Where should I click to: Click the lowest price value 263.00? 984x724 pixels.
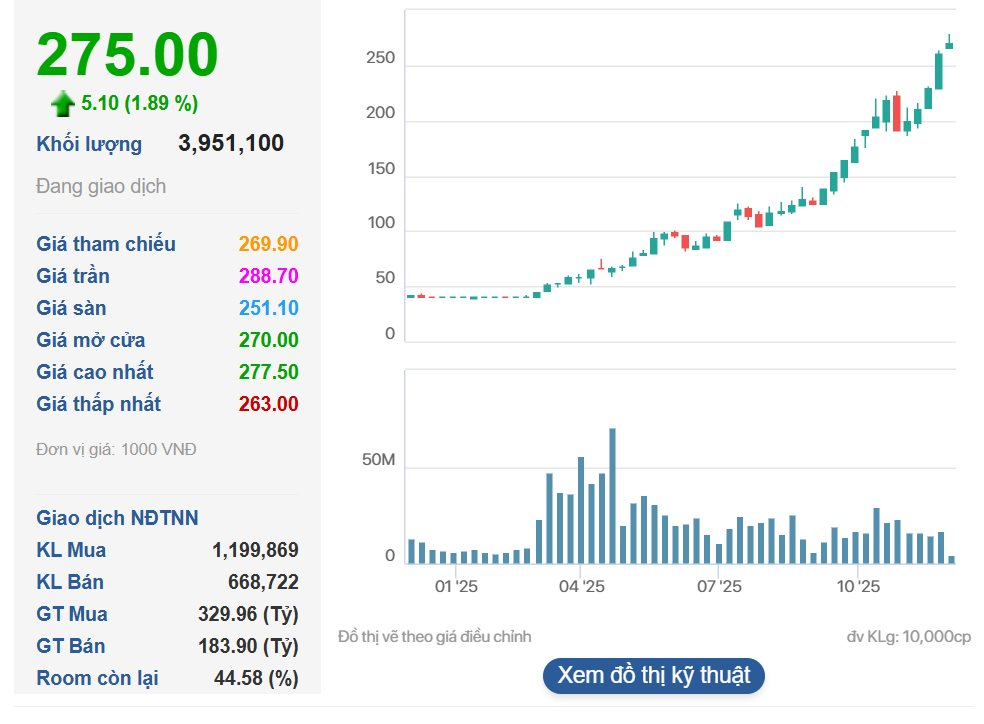tap(268, 404)
